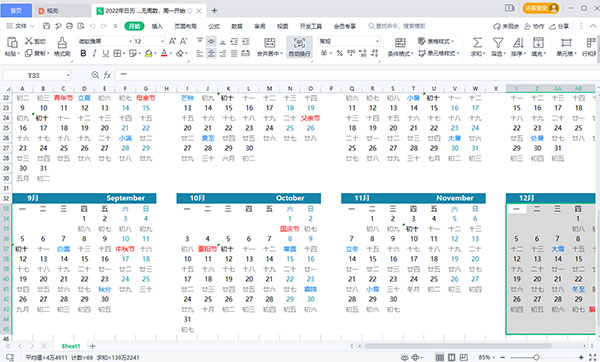Click the red font color icon

click(x=164, y=53)
